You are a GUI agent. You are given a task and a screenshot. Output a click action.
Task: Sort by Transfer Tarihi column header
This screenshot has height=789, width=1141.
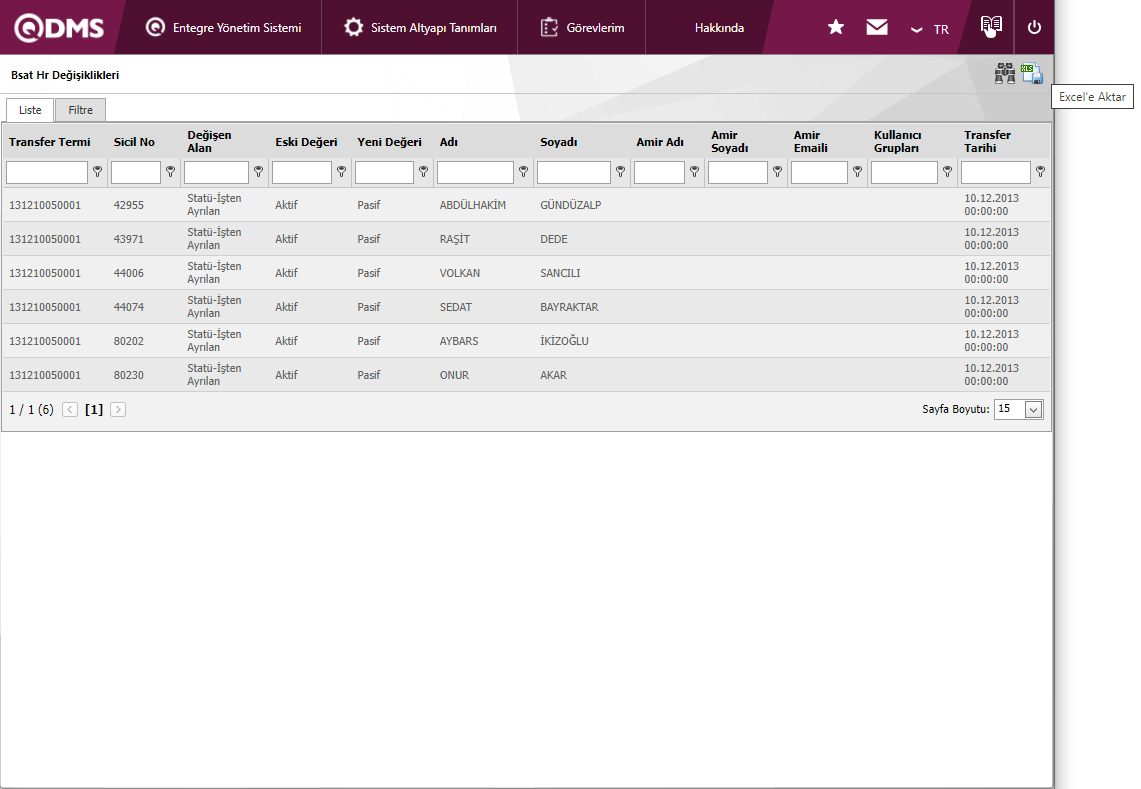point(987,141)
